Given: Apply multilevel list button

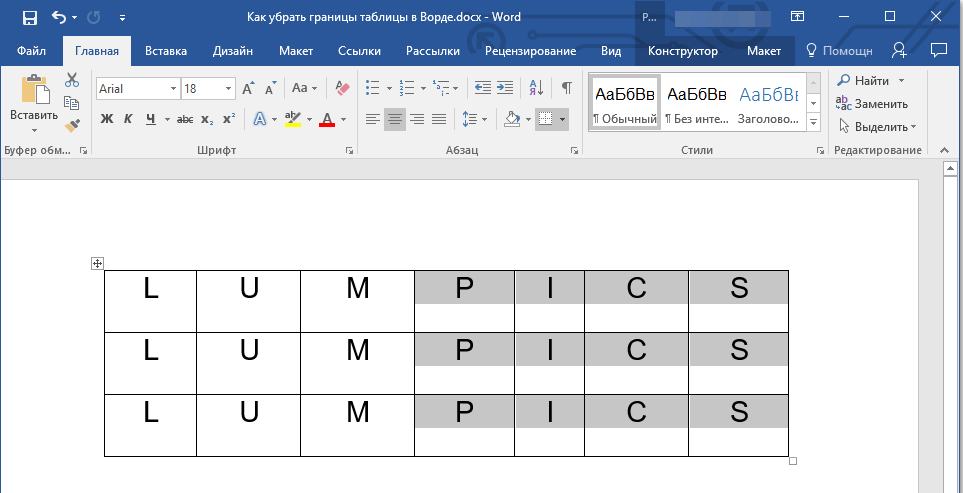Looking at the screenshot, I should 440,88.
